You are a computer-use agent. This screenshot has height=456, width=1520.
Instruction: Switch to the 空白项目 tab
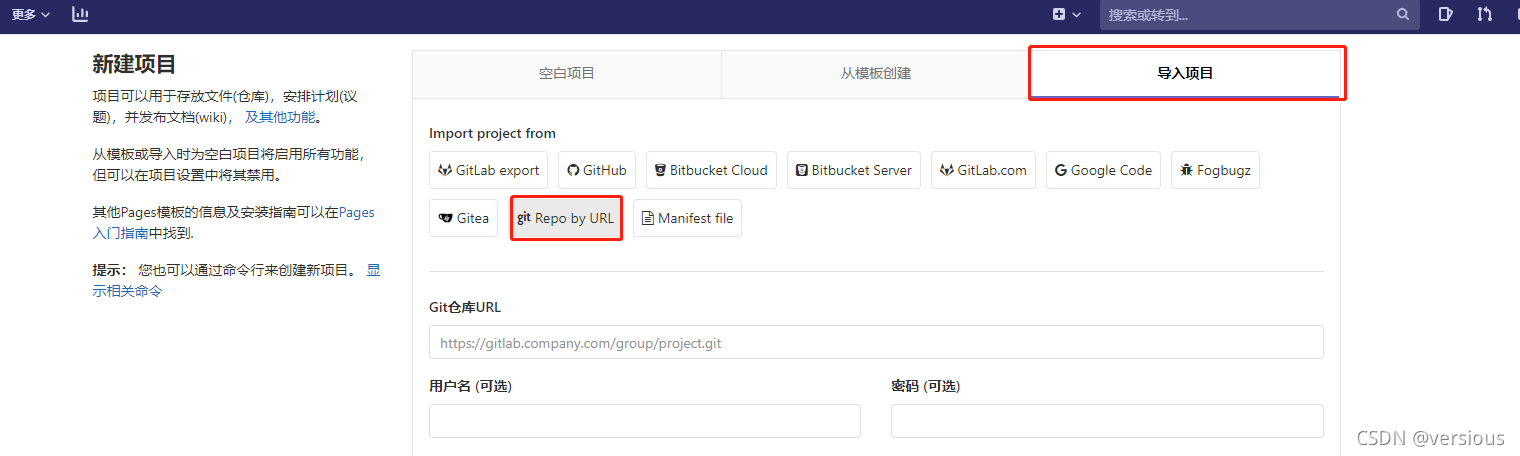coord(567,73)
